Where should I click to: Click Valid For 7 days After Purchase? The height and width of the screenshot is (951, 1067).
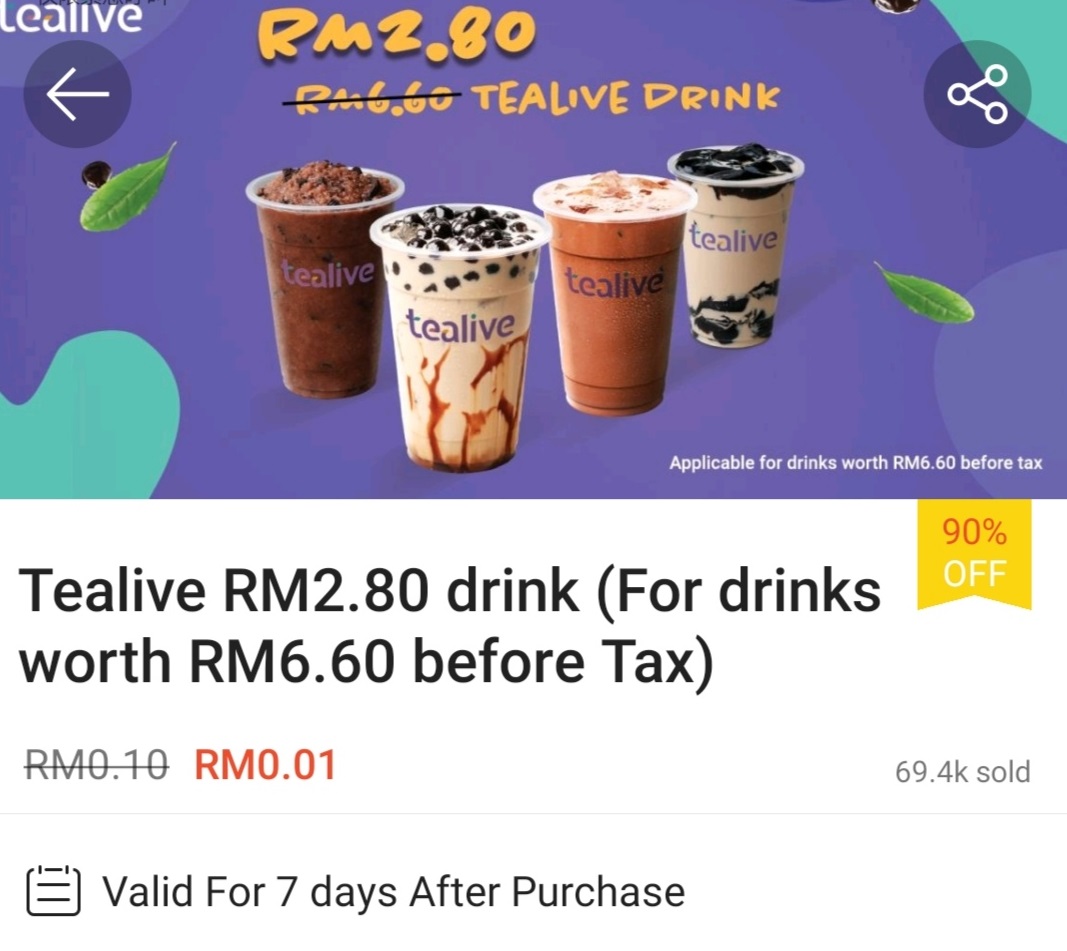click(x=393, y=891)
